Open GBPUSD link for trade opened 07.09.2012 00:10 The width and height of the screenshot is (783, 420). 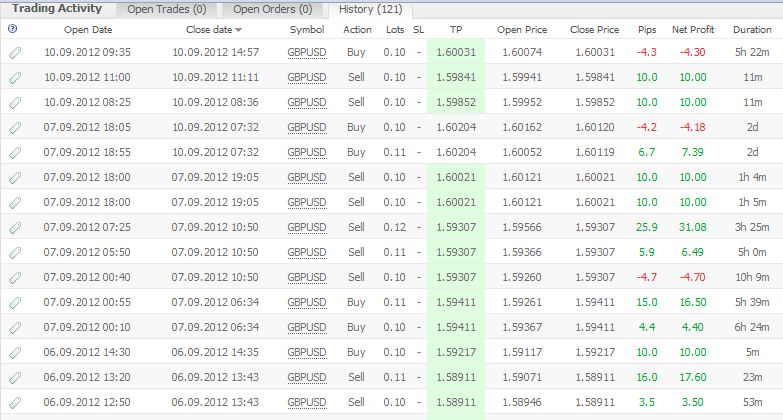click(307, 327)
